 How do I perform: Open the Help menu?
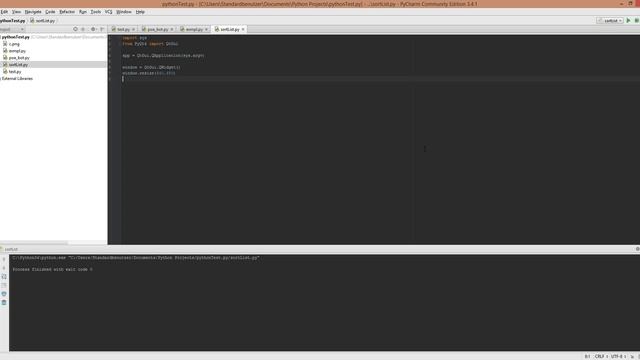click(x=140, y=12)
